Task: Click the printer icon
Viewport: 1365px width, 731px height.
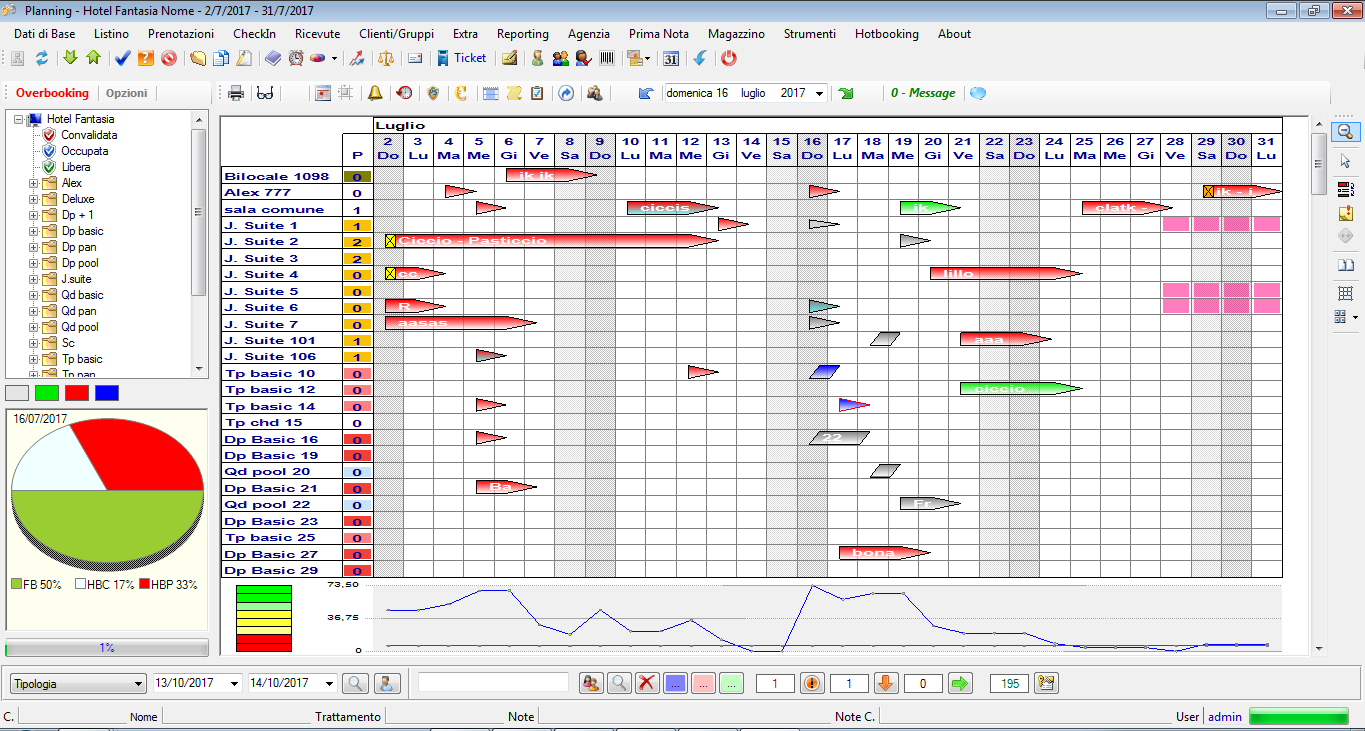Action: click(237, 93)
